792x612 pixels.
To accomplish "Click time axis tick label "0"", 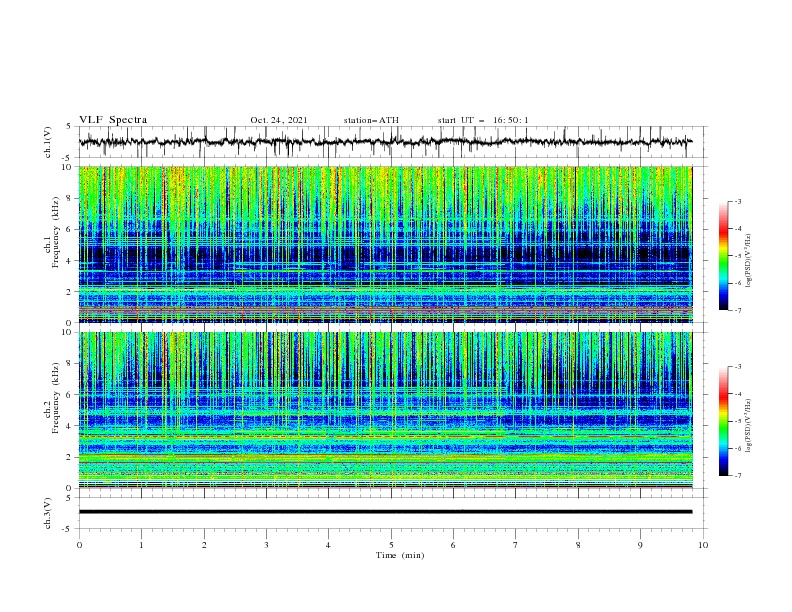I will [79, 545].
